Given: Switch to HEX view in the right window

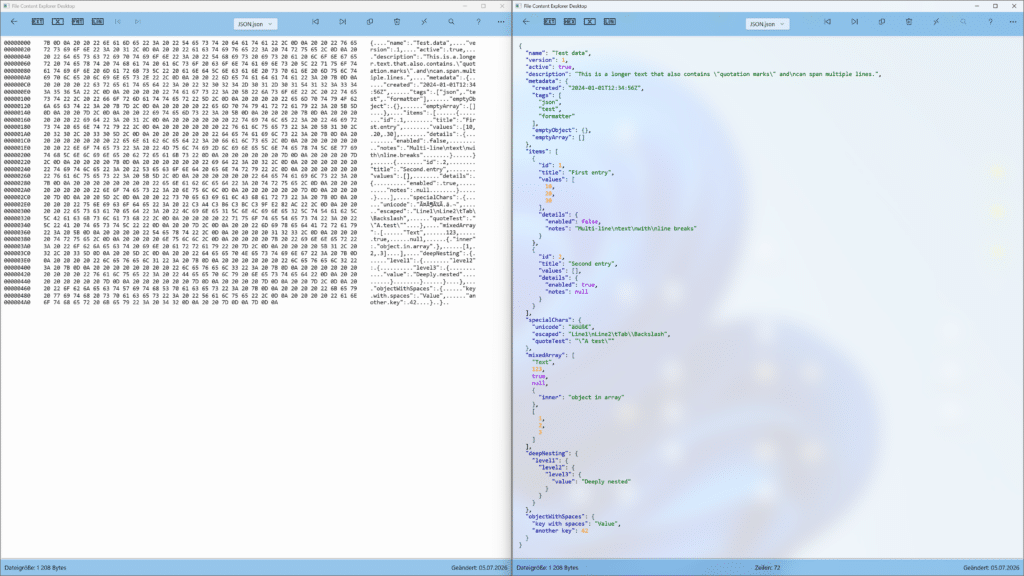Looking at the screenshot, I should (x=569, y=22).
